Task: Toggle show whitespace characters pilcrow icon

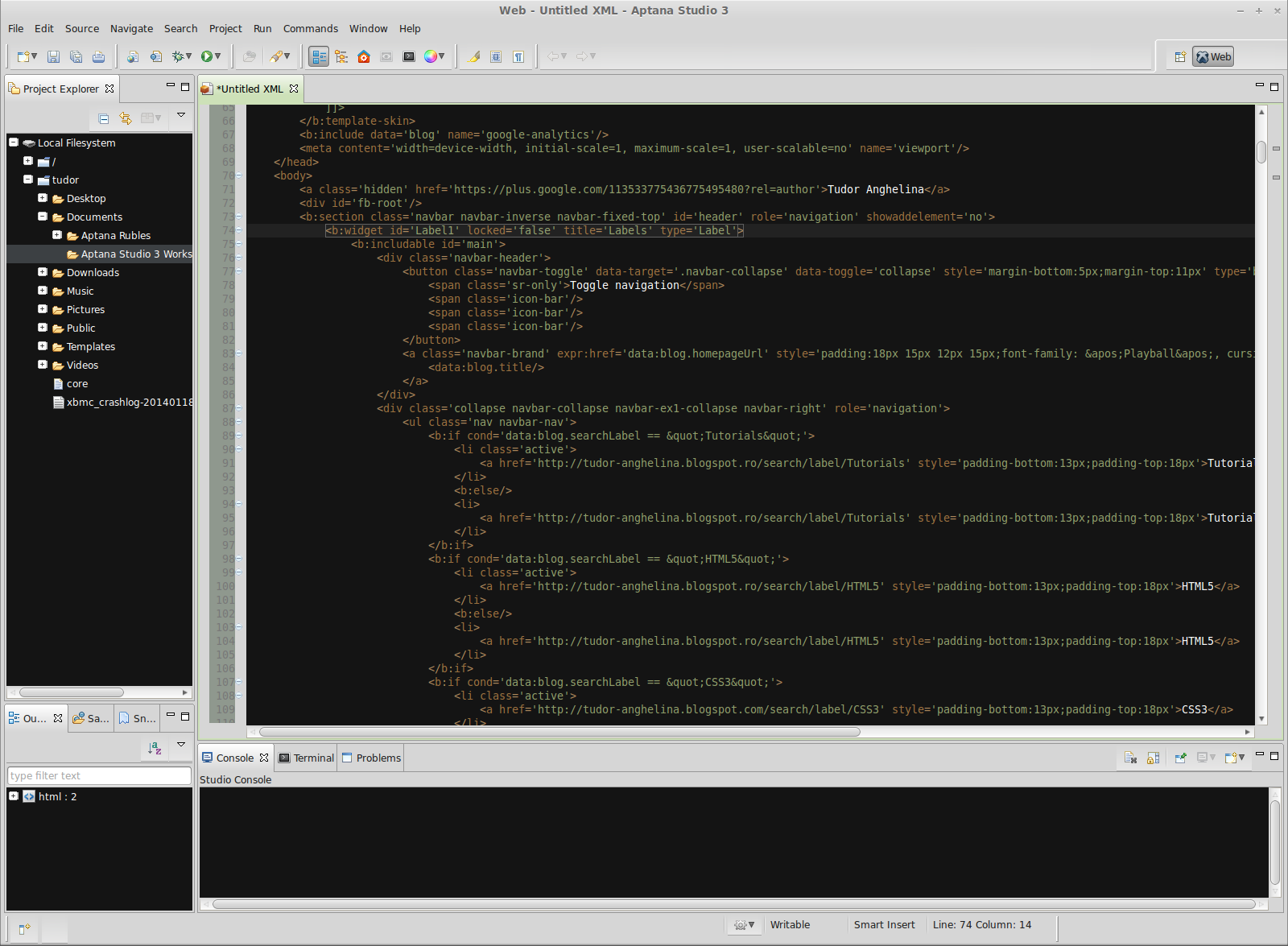Action: point(518,56)
